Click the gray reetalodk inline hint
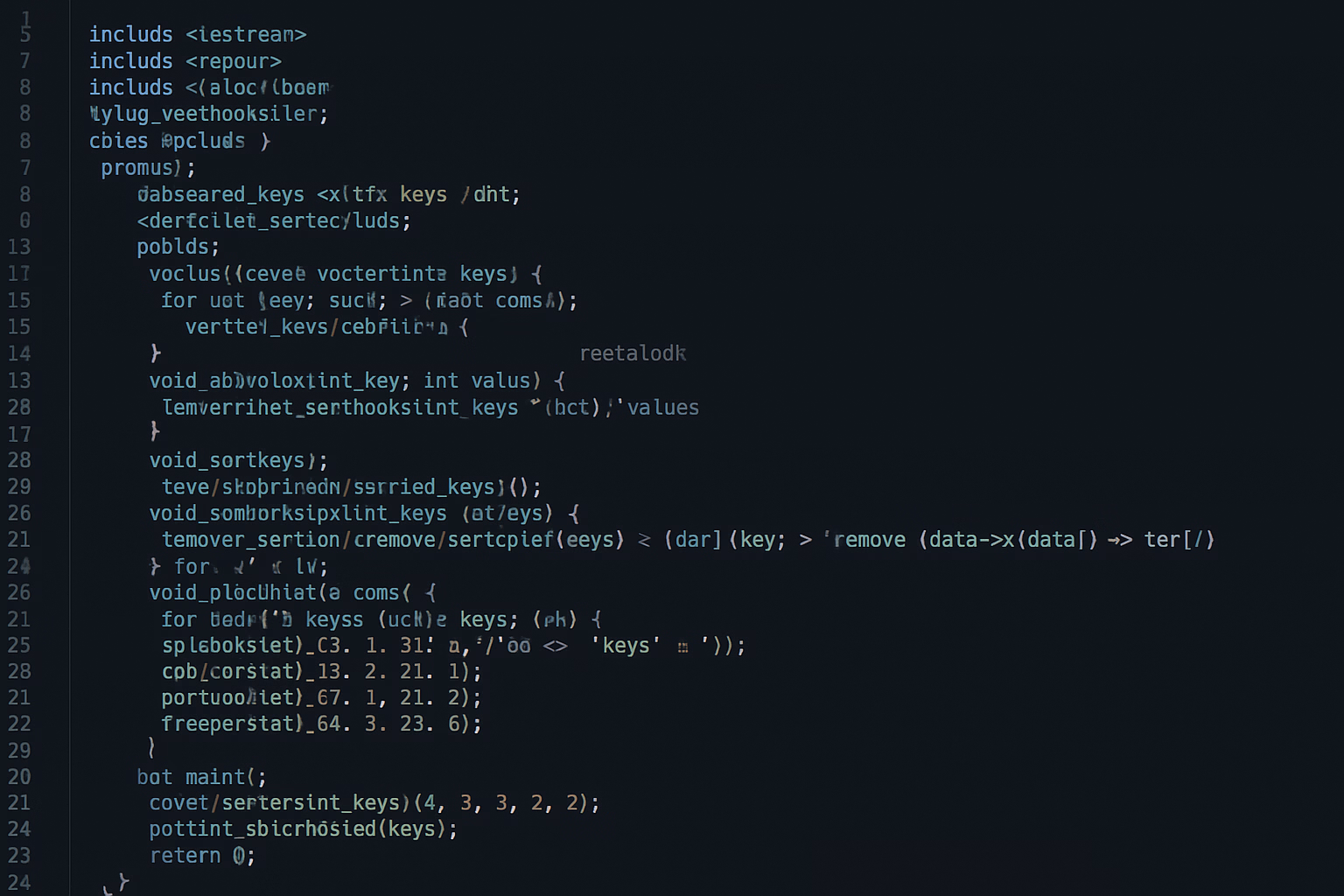Viewport: 1344px width, 896px height. pyautogui.click(x=633, y=353)
